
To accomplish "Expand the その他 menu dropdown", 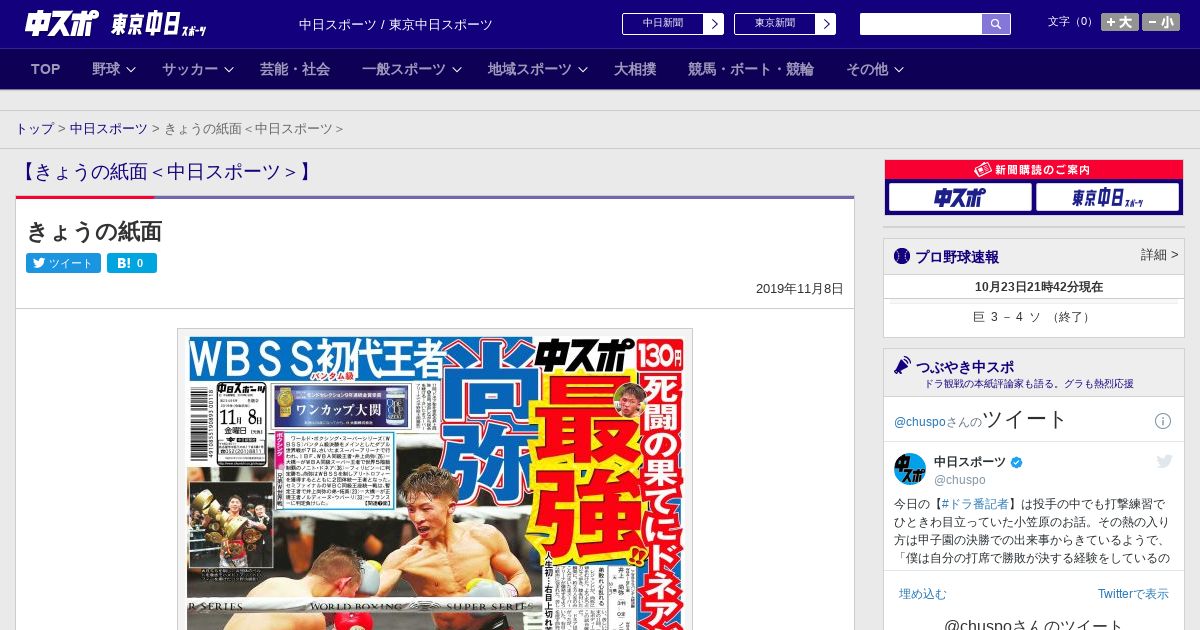I will (875, 69).
